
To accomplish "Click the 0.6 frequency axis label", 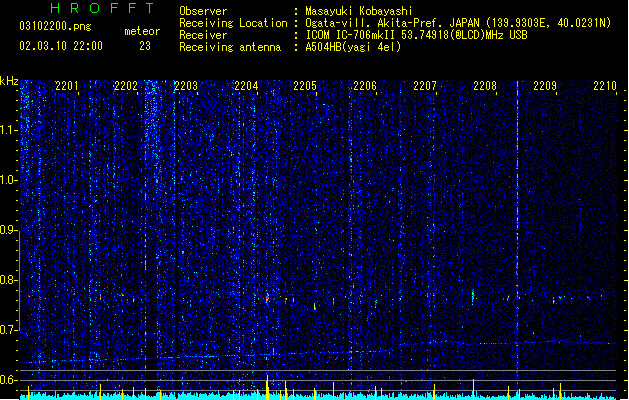I will pos(8,380).
